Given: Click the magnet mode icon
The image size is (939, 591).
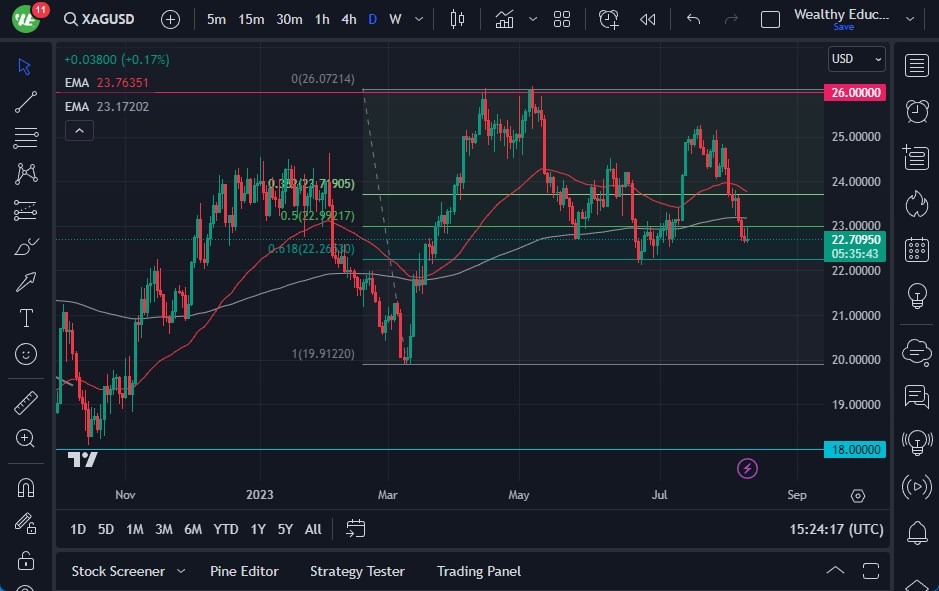Looking at the screenshot, I should [26, 487].
